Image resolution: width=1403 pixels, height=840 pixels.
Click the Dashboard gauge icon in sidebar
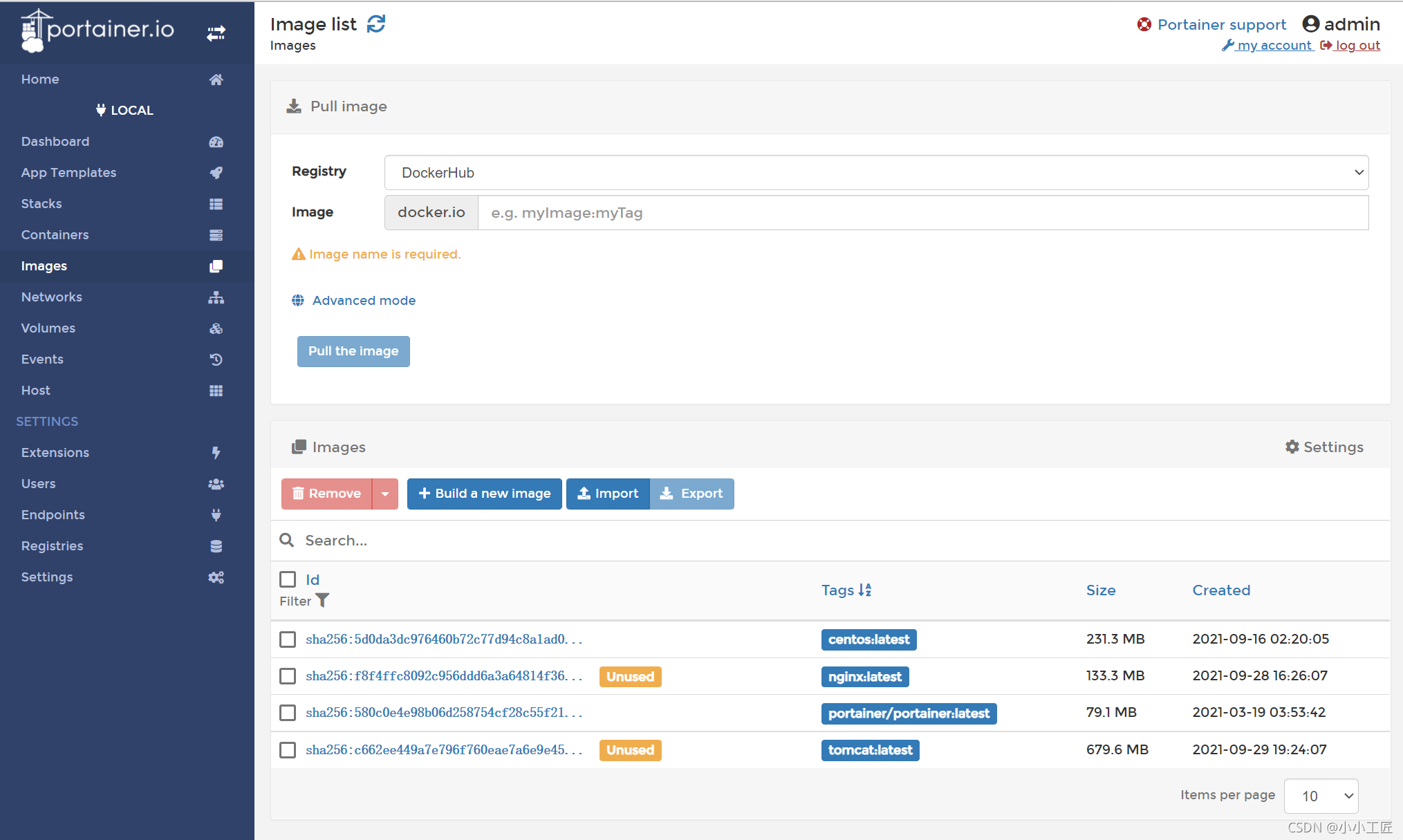point(216,142)
